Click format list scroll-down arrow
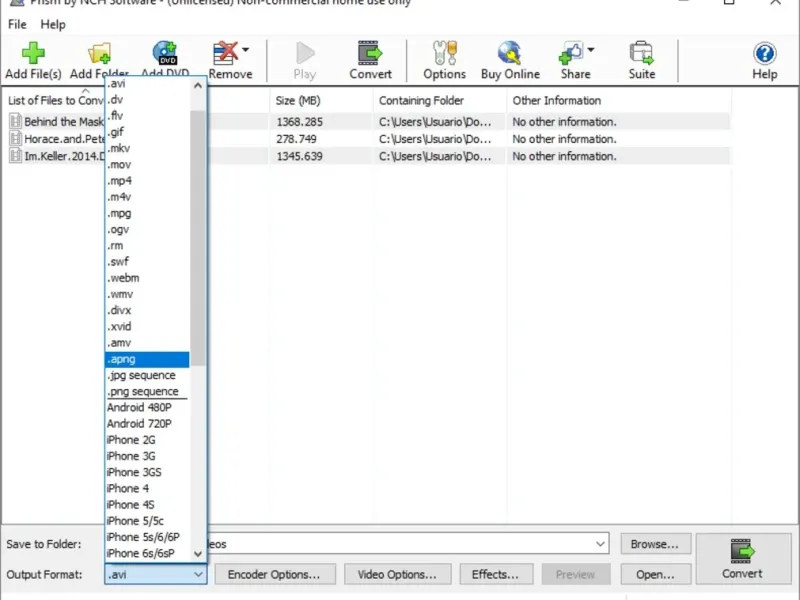 tap(198, 554)
